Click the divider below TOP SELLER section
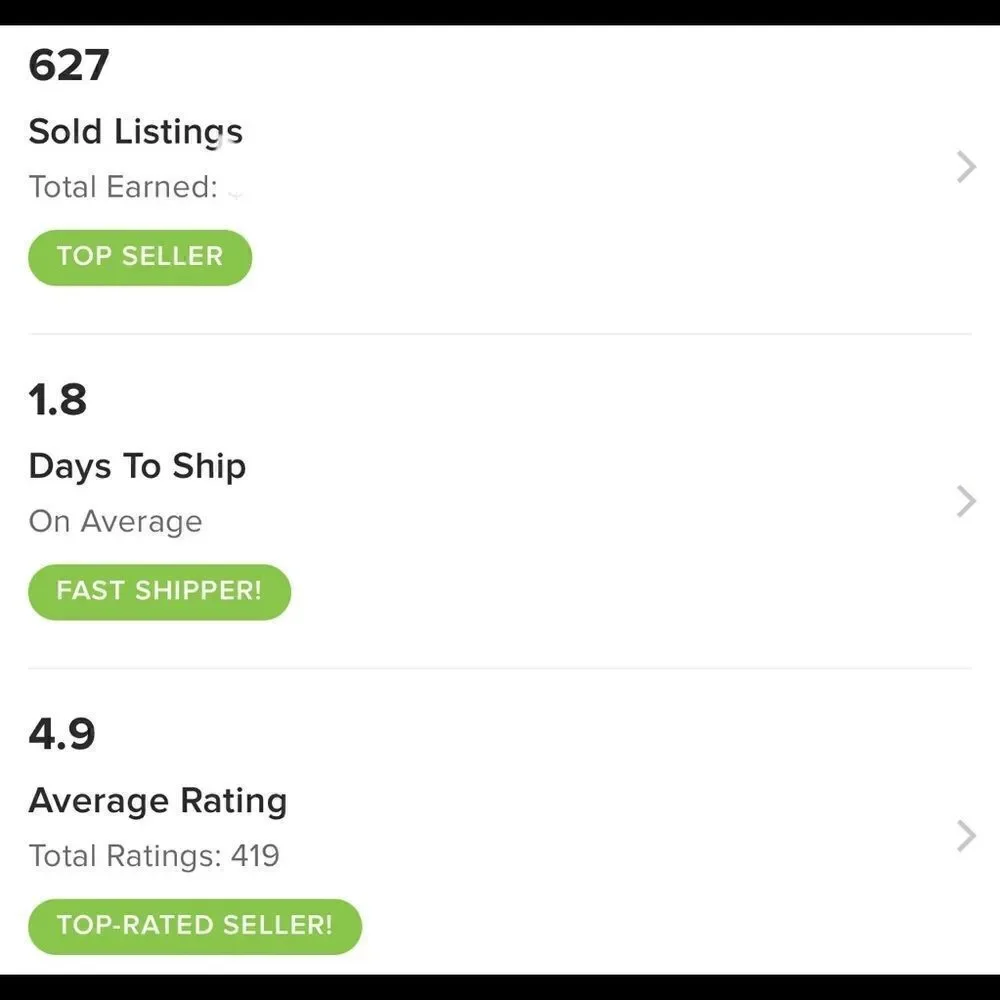Viewport: 1000px width, 1000px height. (x=500, y=334)
